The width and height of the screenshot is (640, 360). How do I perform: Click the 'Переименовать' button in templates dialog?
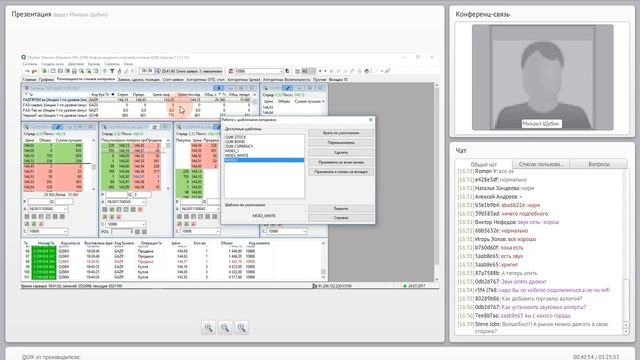tap(341, 143)
